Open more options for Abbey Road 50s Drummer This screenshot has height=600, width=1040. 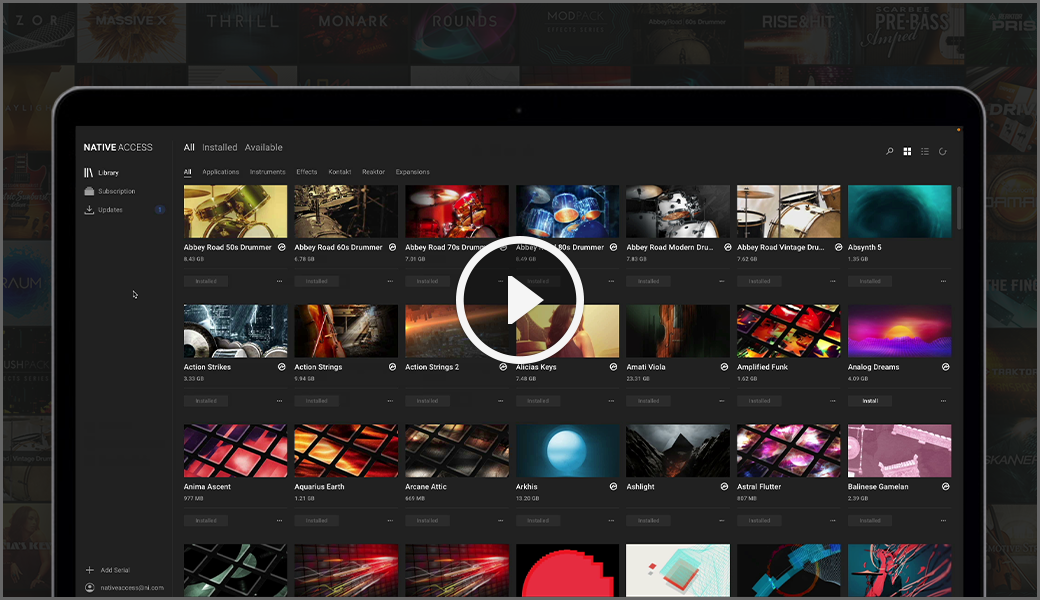pyautogui.click(x=279, y=281)
